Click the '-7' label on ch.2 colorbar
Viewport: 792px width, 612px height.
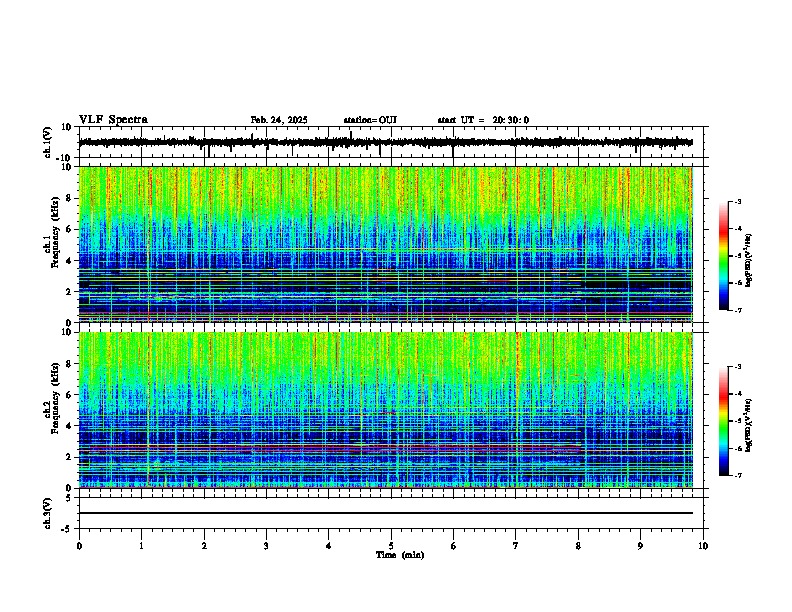737,475
